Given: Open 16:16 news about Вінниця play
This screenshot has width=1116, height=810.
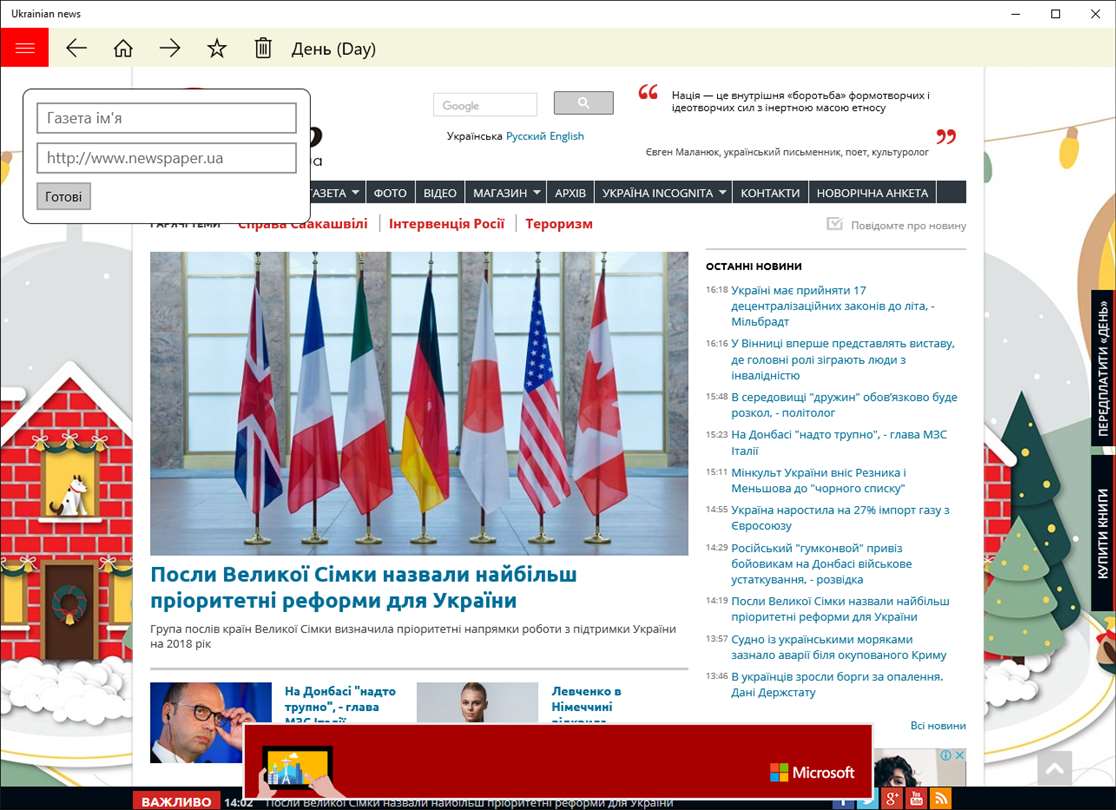Looking at the screenshot, I should click(x=843, y=359).
